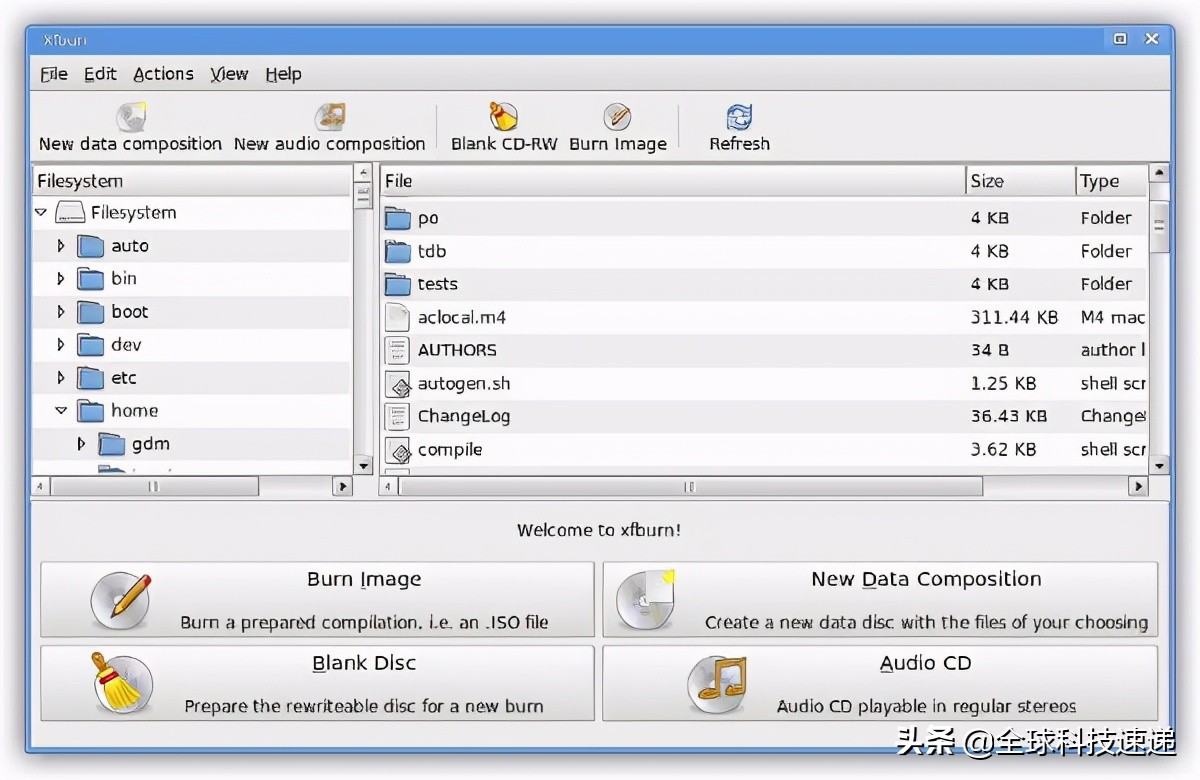Select the tdb folder name in the file list

point(432,251)
